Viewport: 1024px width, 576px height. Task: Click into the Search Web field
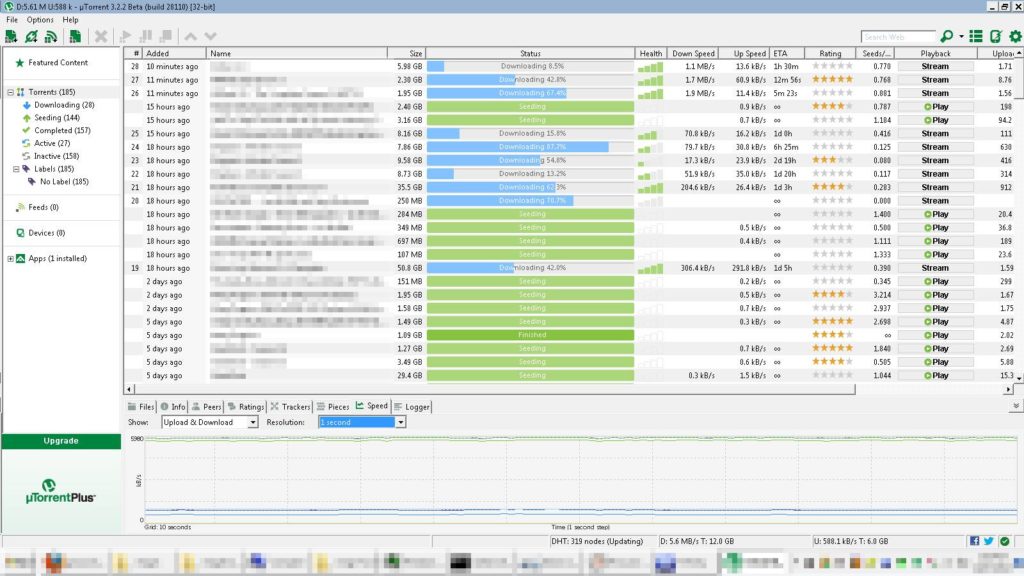tap(898, 37)
